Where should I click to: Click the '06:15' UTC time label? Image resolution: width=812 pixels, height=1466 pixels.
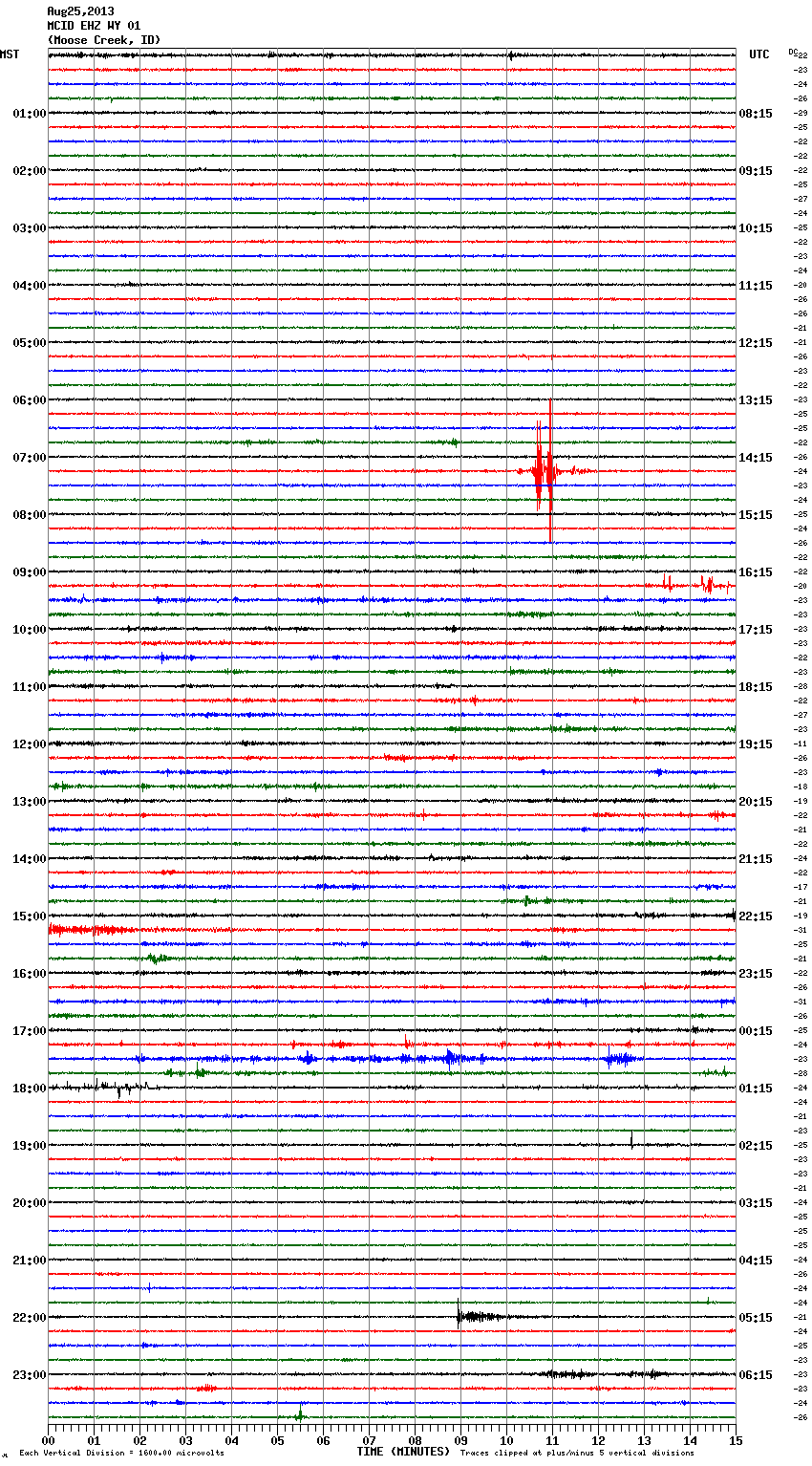[756, 1375]
